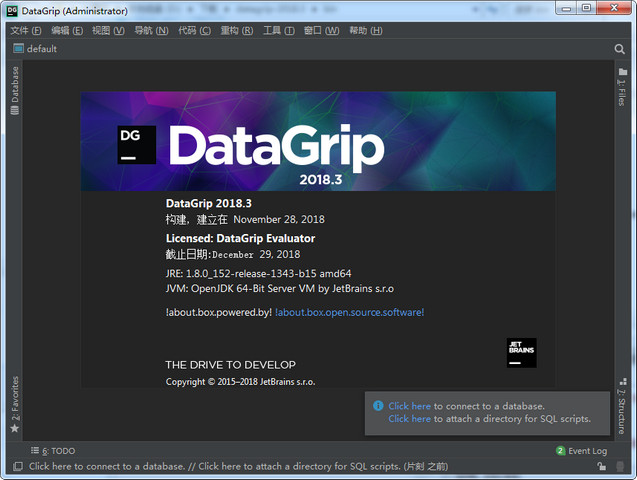637x480 pixels.
Task: Click the status bar message about connecting
Action: tap(238, 466)
